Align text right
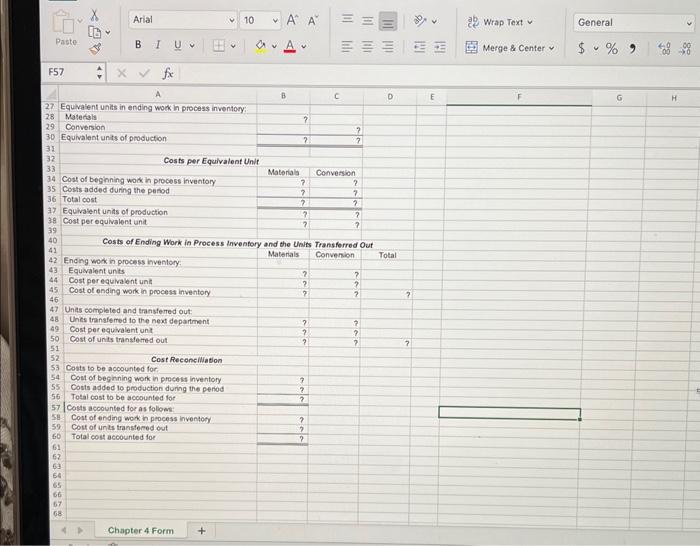This screenshot has width=700, height=546. 388,47
